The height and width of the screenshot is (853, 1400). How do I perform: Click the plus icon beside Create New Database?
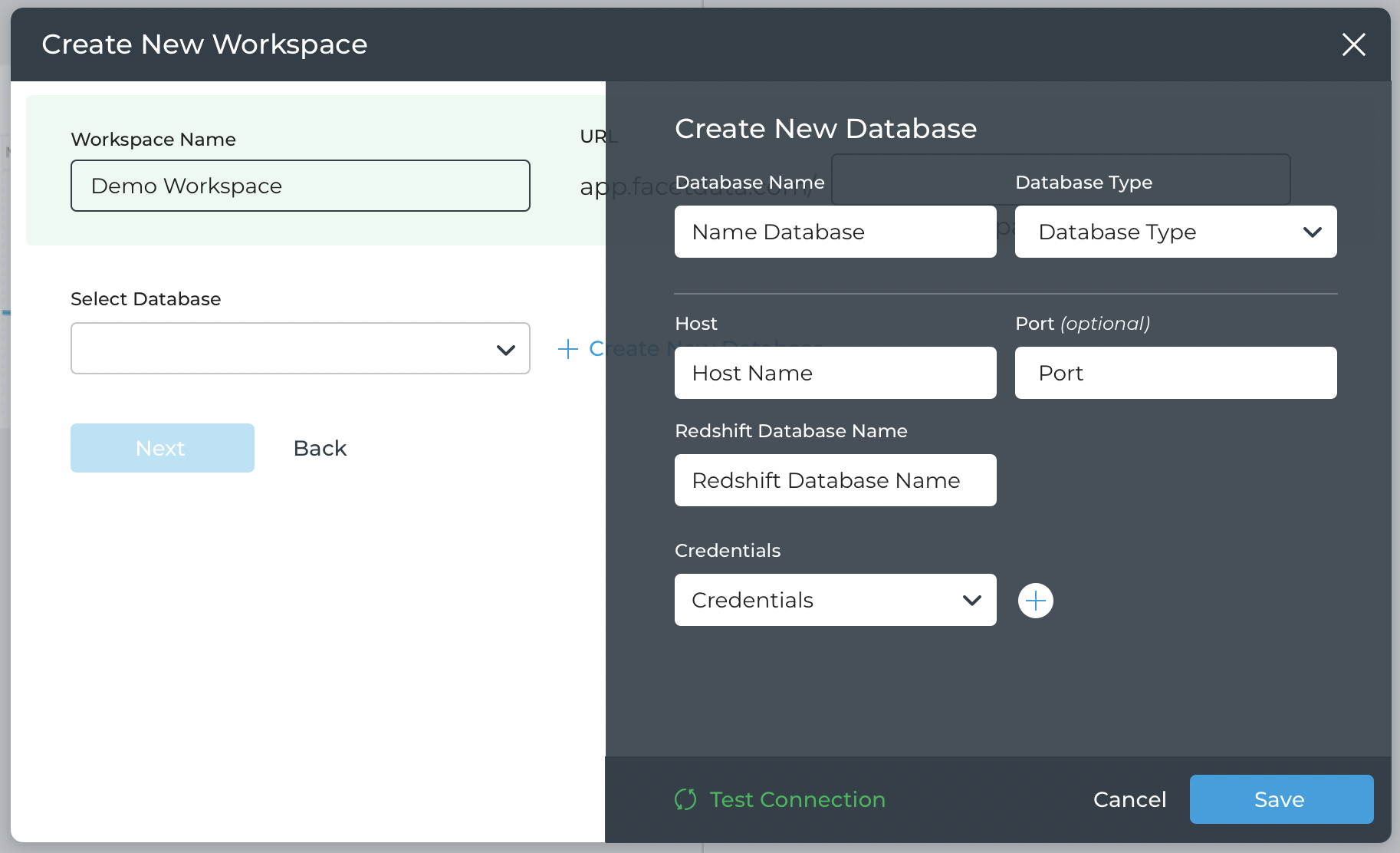pos(567,349)
